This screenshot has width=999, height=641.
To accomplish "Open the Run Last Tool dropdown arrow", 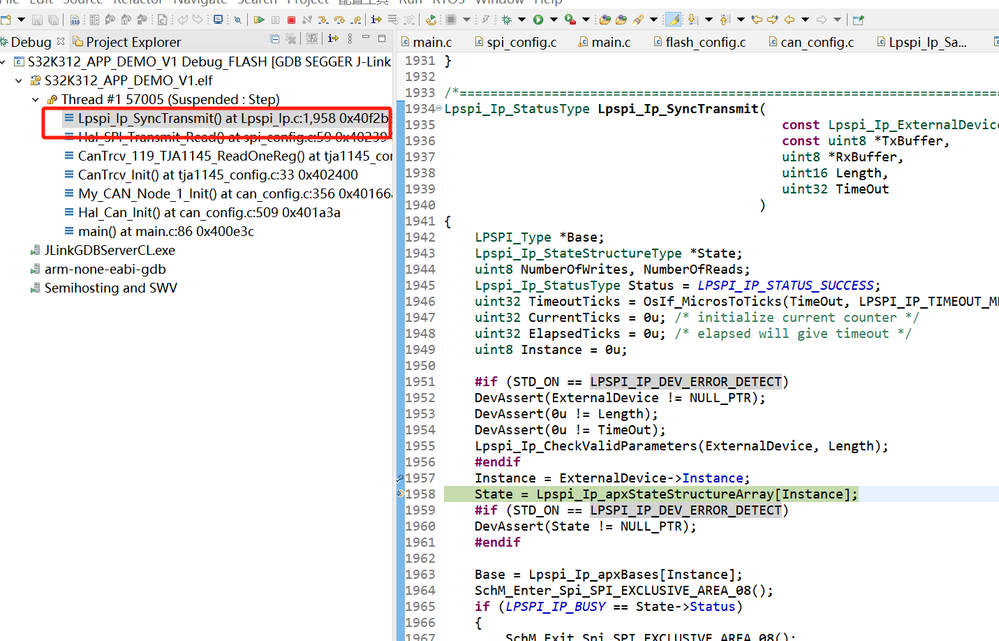I will [586, 20].
